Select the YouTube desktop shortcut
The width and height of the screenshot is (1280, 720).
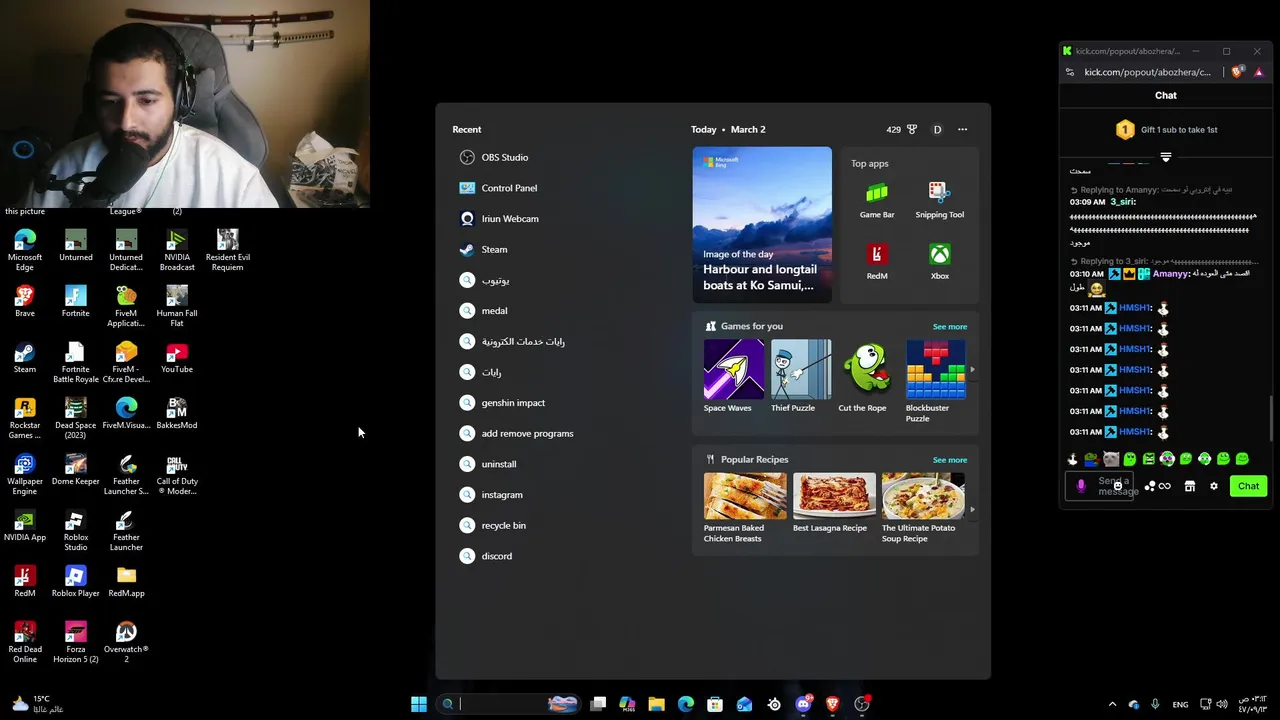(x=177, y=357)
